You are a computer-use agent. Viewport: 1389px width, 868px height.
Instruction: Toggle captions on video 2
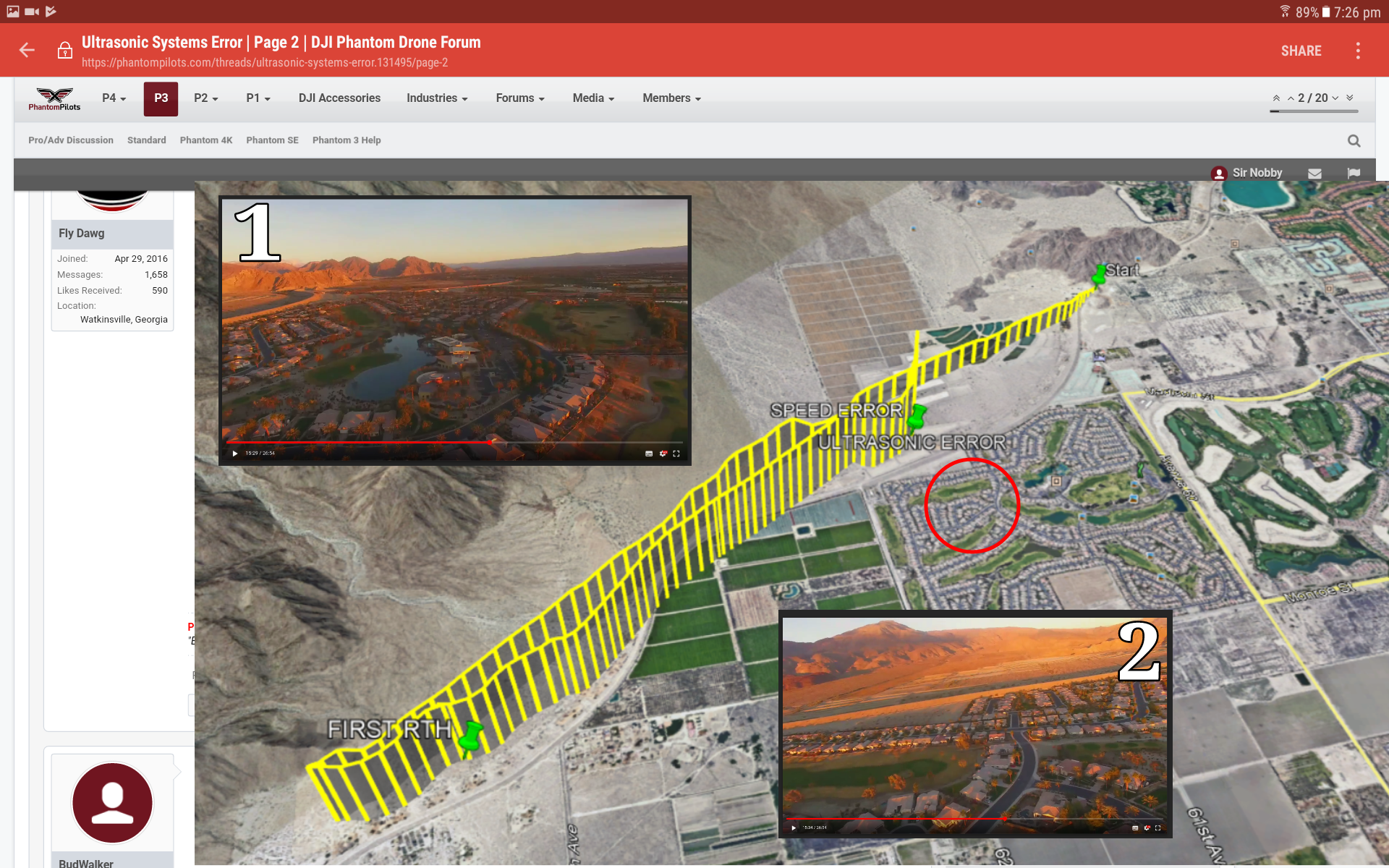pos(1135,827)
